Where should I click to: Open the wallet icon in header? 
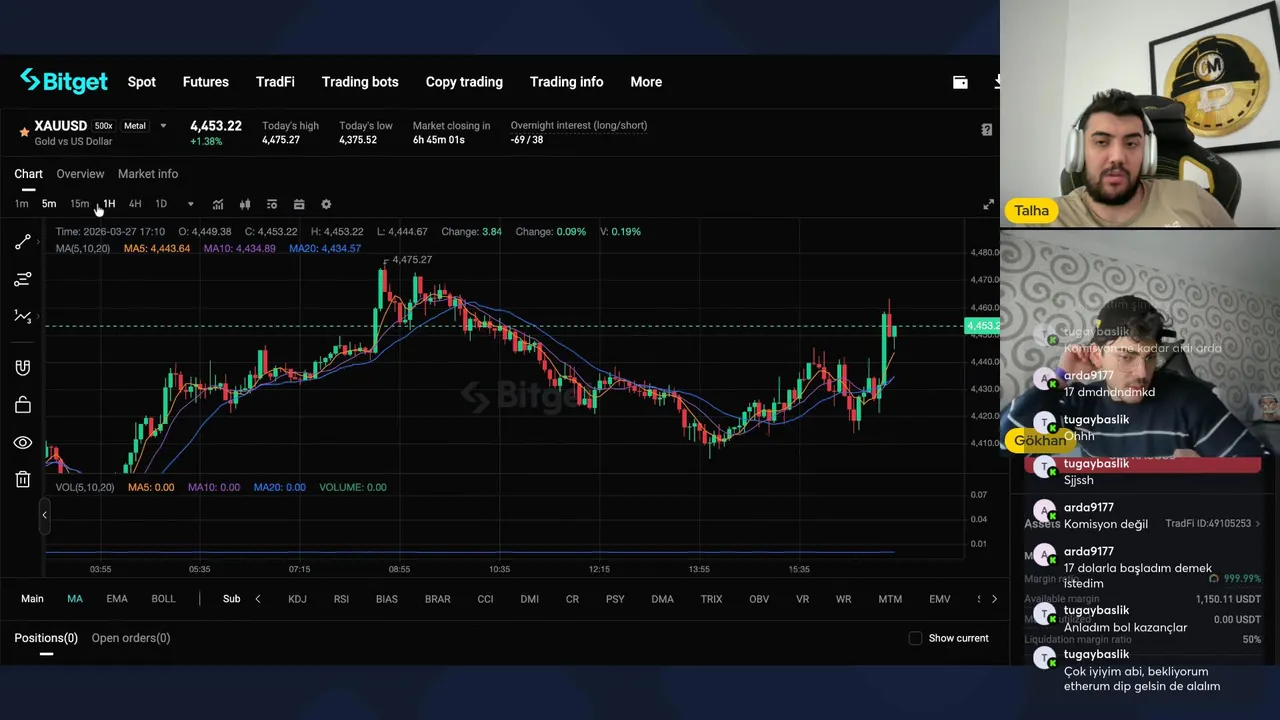[x=960, y=82]
